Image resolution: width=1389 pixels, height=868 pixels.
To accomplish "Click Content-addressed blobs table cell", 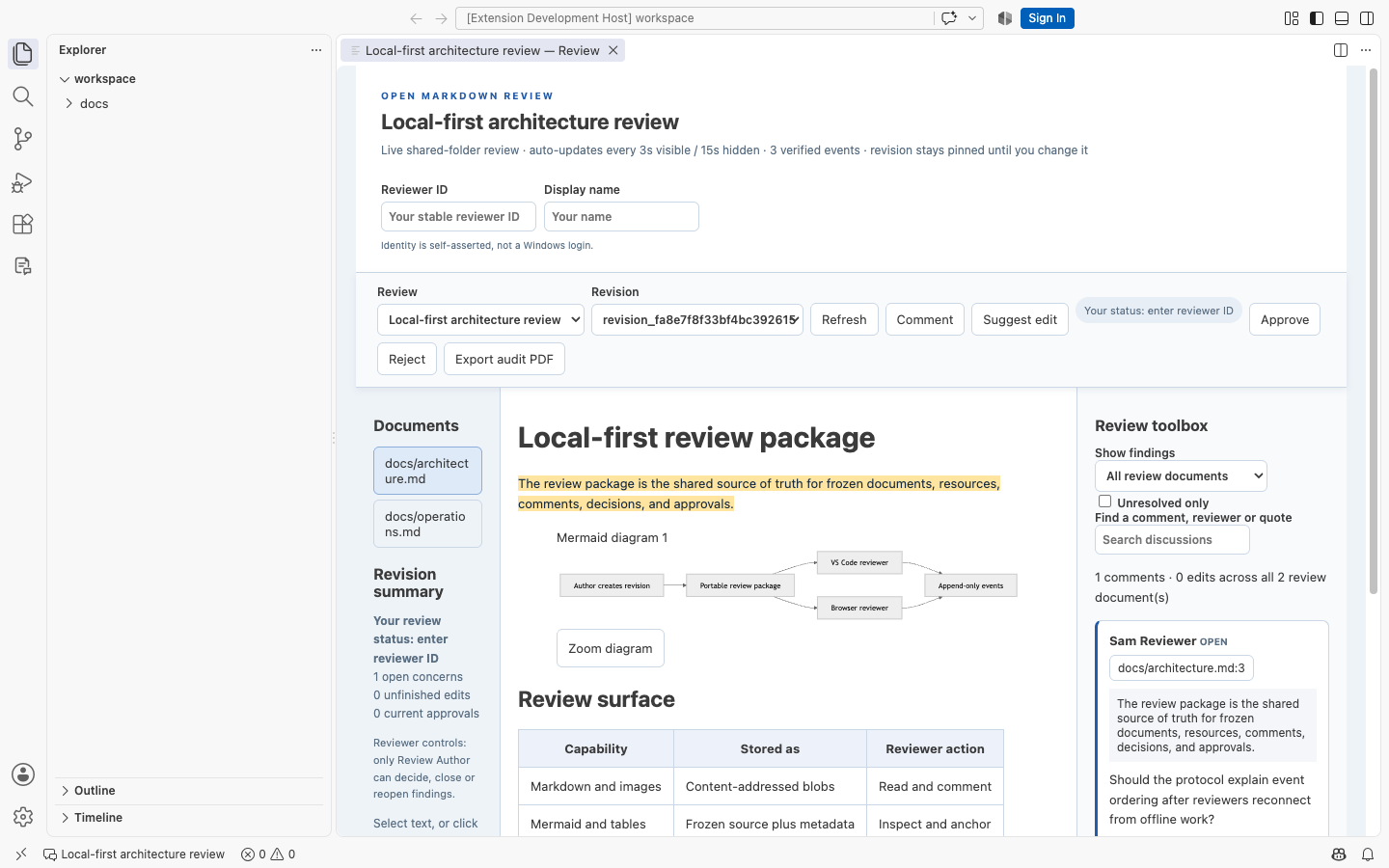I will [770, 787].
